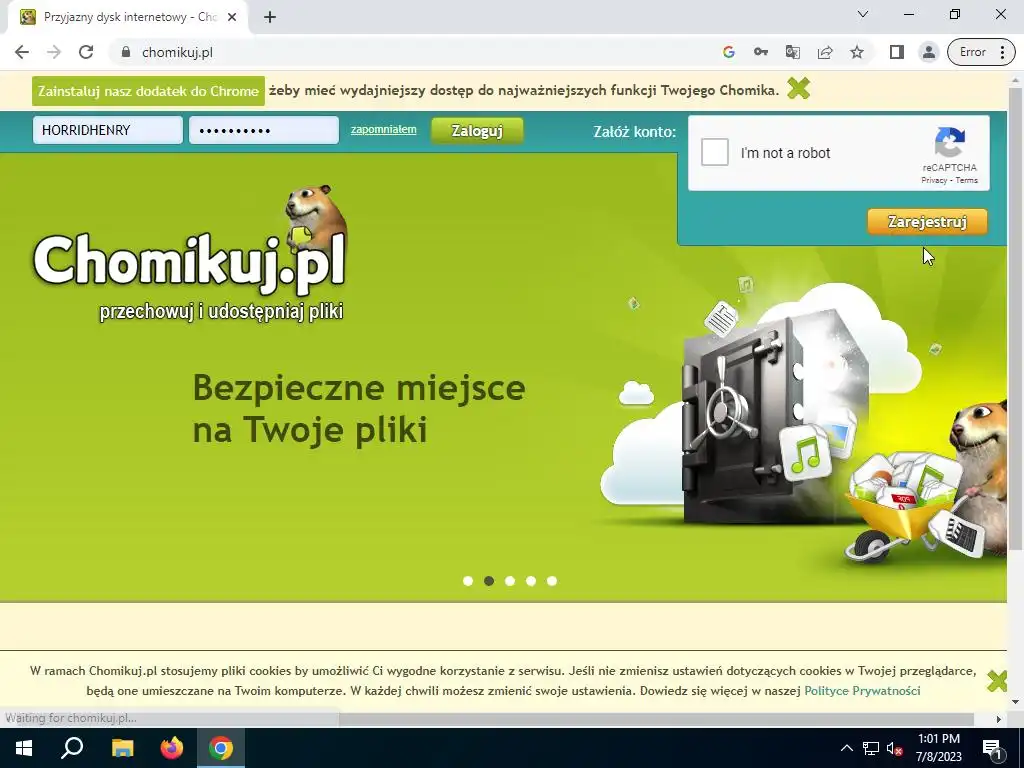Dismiss the Chrome add-on banner

[x=798, y=89]
